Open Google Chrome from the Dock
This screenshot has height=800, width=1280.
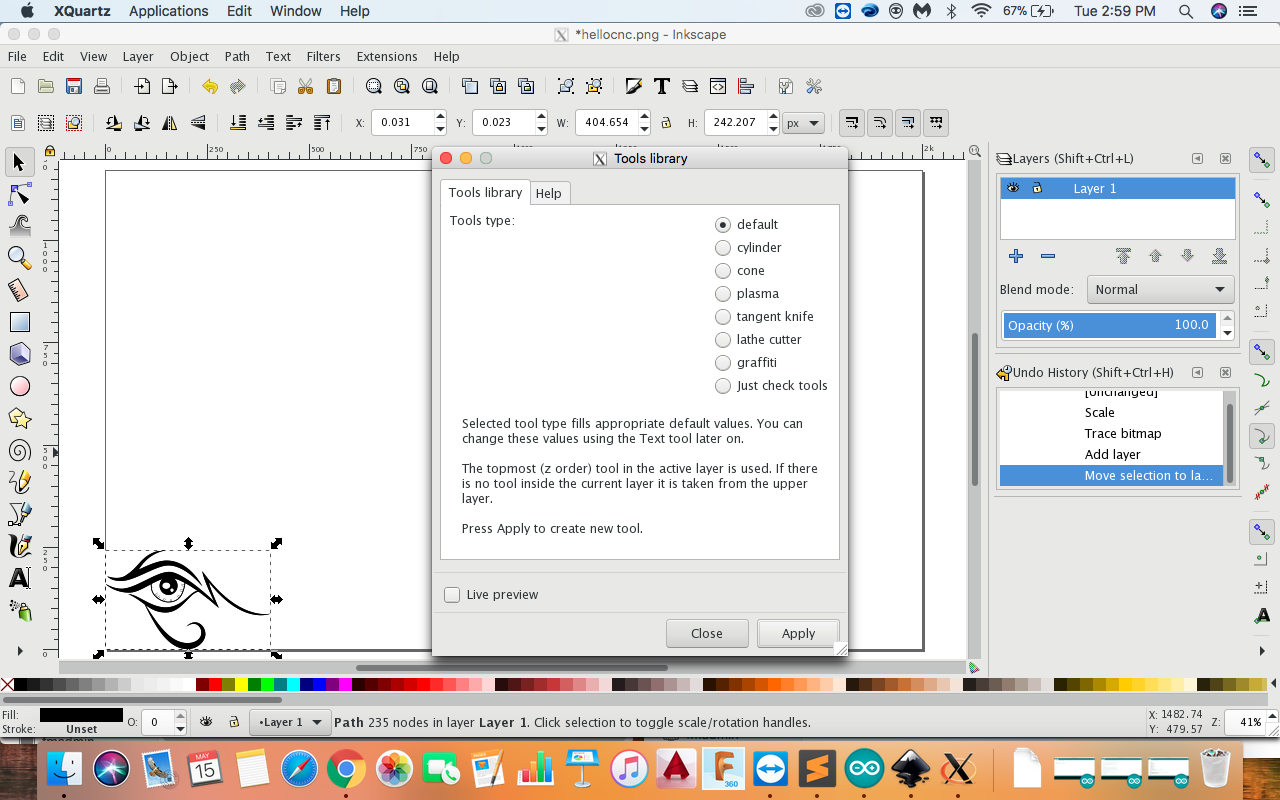[346, 769]
